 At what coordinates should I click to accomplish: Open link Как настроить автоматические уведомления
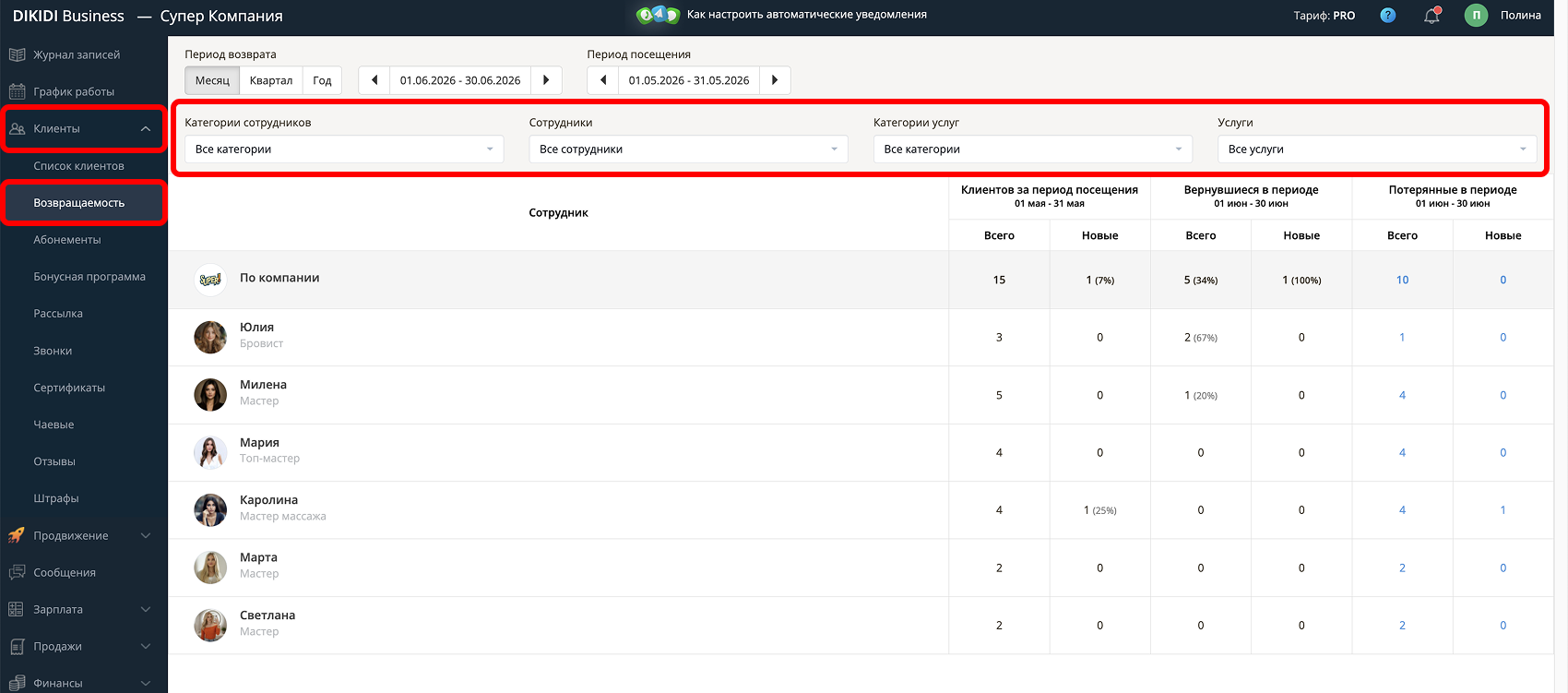coord(807,15)
